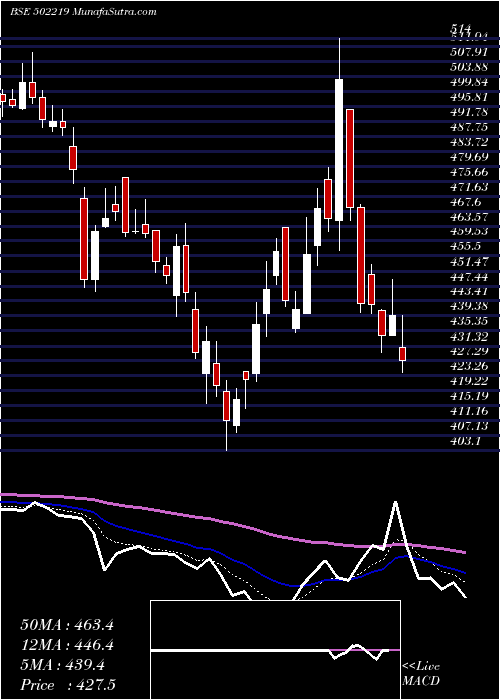The height and width of the screenshot is (700, 500).
Task: Click the 503.88 price level label
Action: pos(468,67)
